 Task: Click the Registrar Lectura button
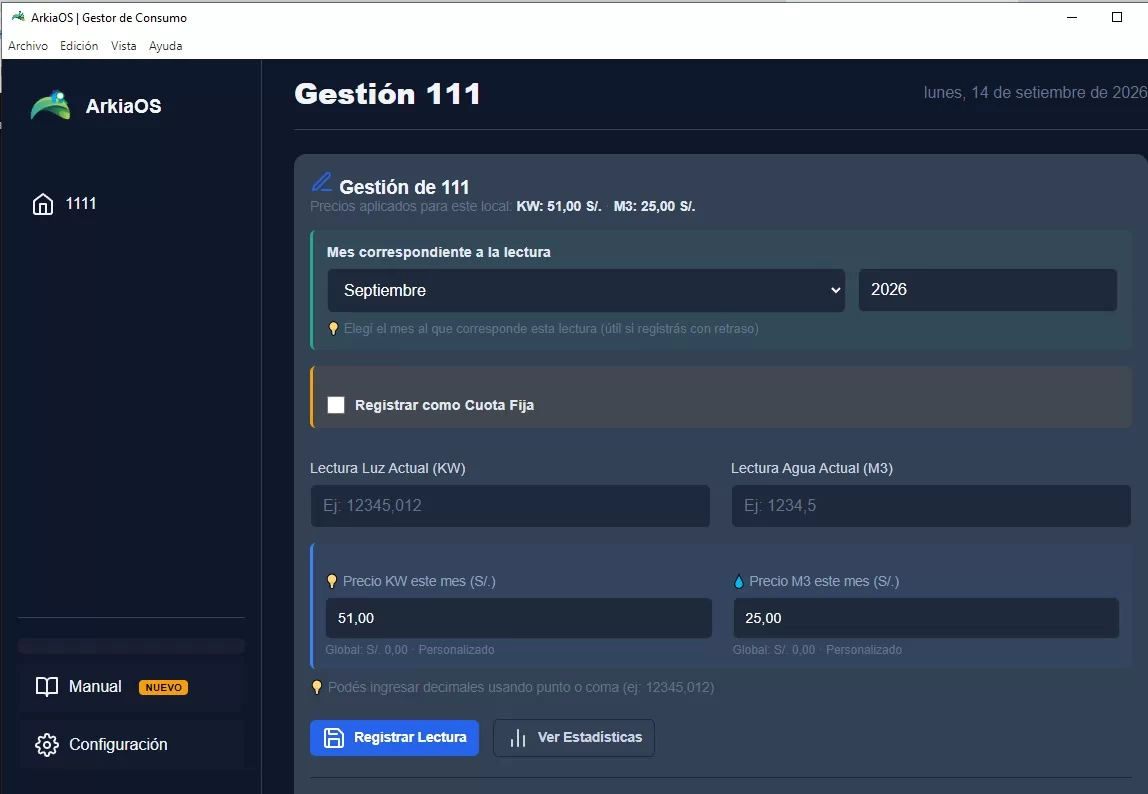pyautogui.click(x=395, y=738)
